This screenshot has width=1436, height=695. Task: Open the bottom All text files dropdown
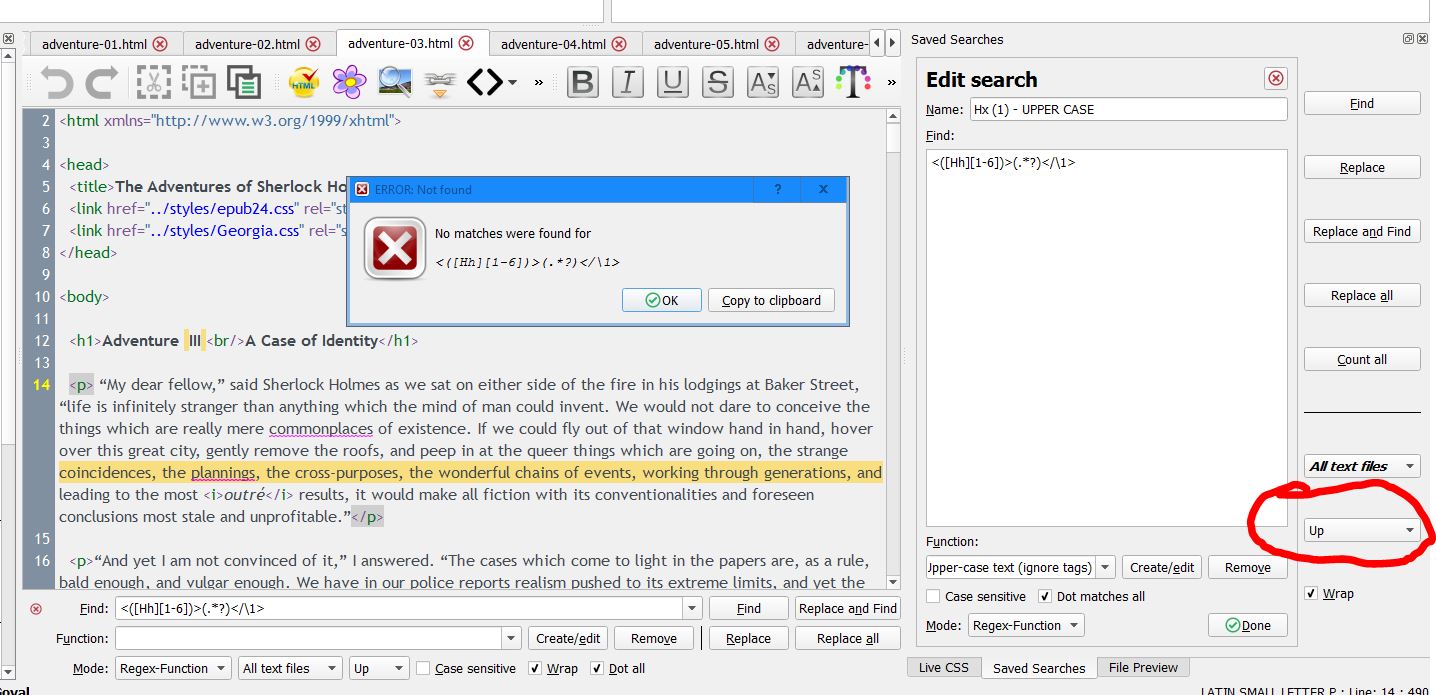(x=290, y=668)
